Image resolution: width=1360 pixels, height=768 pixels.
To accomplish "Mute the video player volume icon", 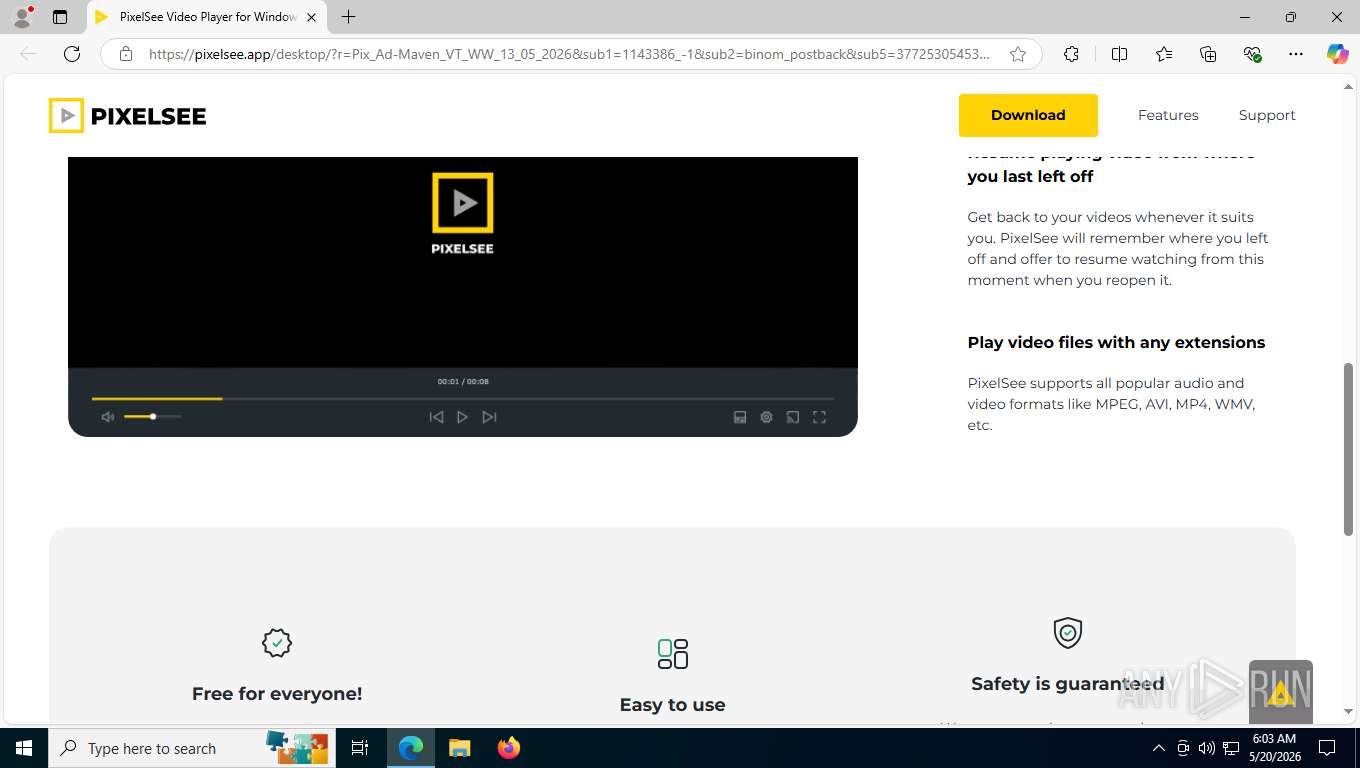I will pos(108,417).
